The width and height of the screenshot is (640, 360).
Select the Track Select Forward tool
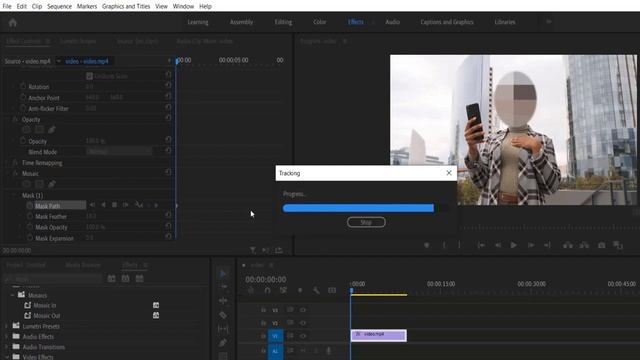224,287
